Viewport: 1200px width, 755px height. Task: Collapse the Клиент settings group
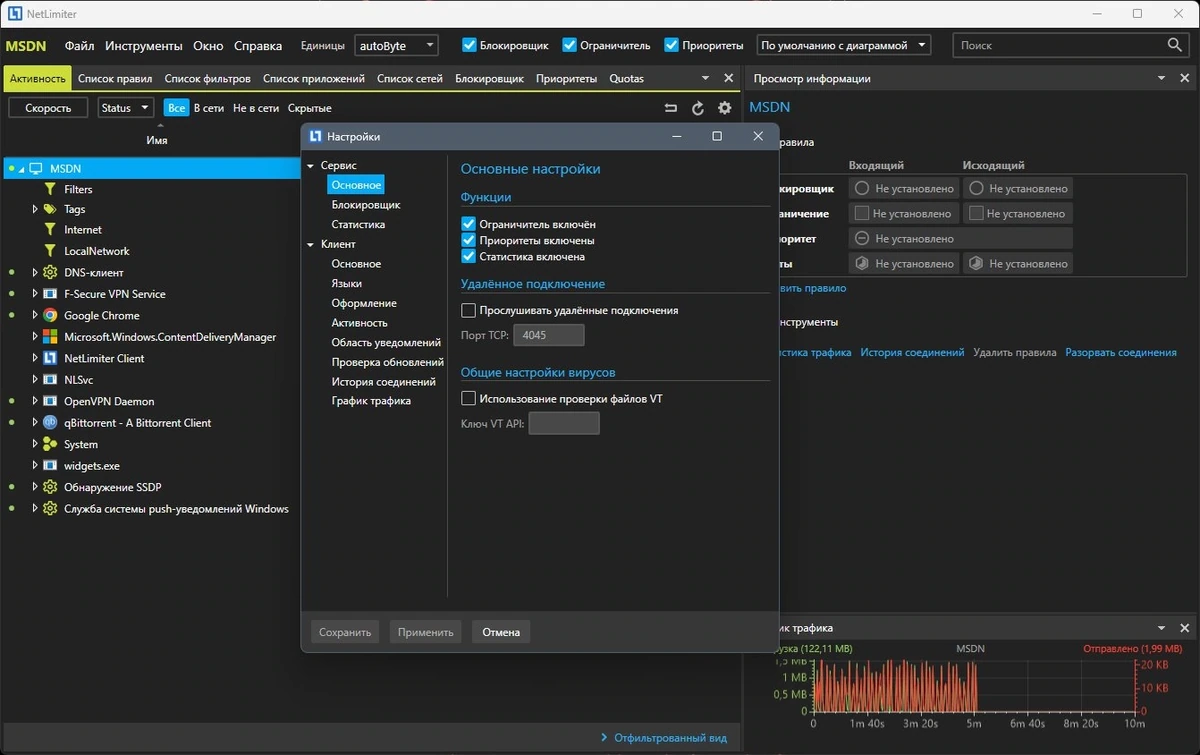[311, 244]
